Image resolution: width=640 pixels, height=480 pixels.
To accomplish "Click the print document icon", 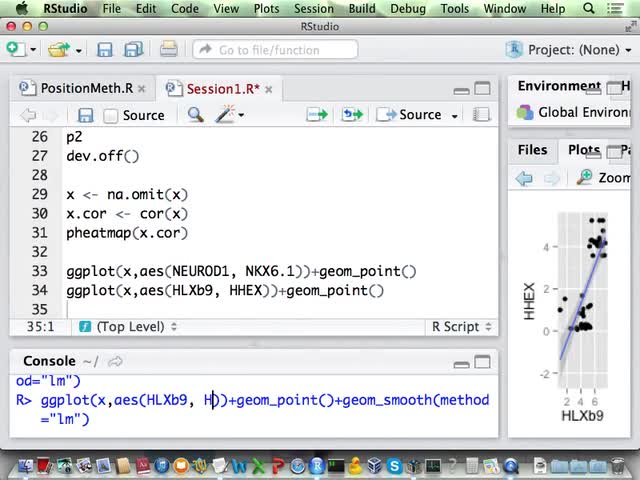I will pos(169,49).
